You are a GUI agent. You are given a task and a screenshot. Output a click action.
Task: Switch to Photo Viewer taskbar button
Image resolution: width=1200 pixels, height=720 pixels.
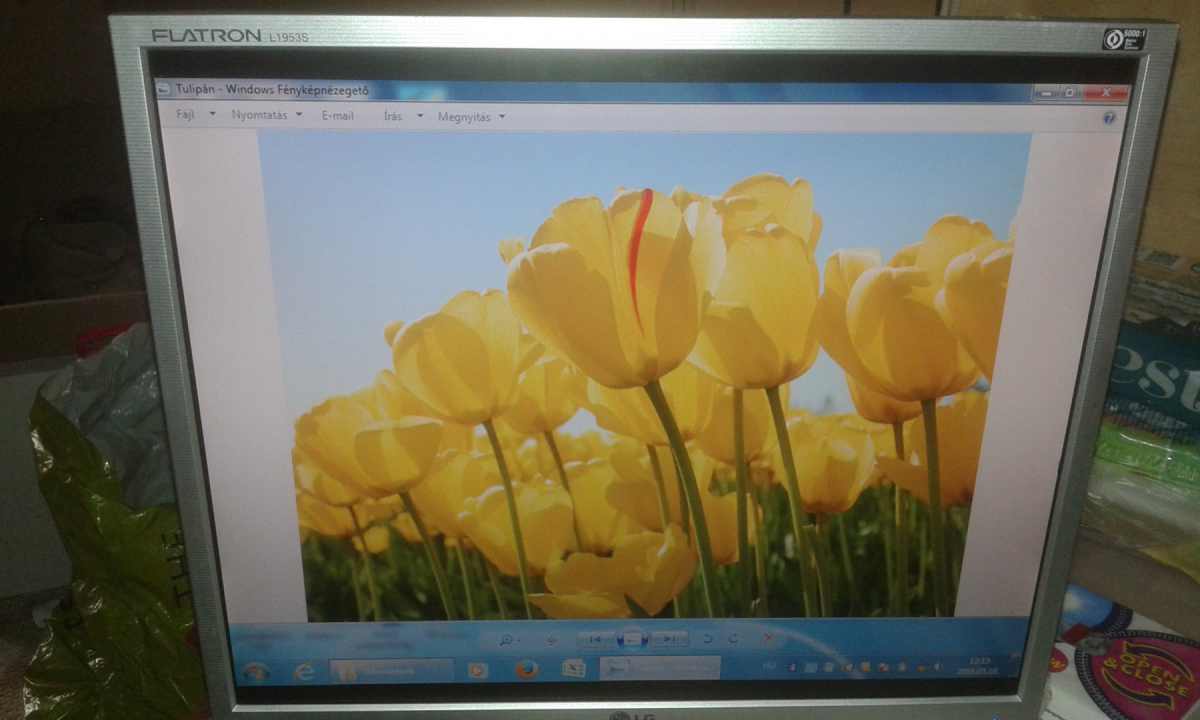coord(660,667)
